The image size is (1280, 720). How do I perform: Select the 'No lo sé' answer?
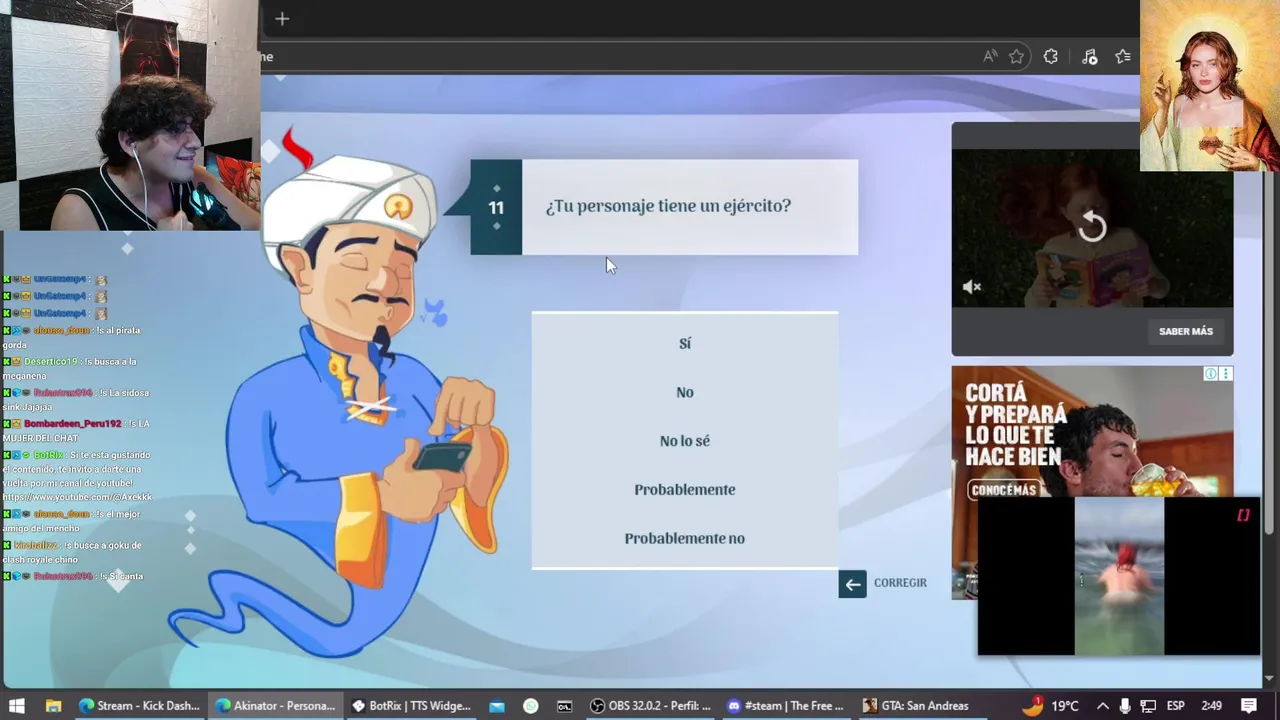pyautogui.click(x=685, y=441)
